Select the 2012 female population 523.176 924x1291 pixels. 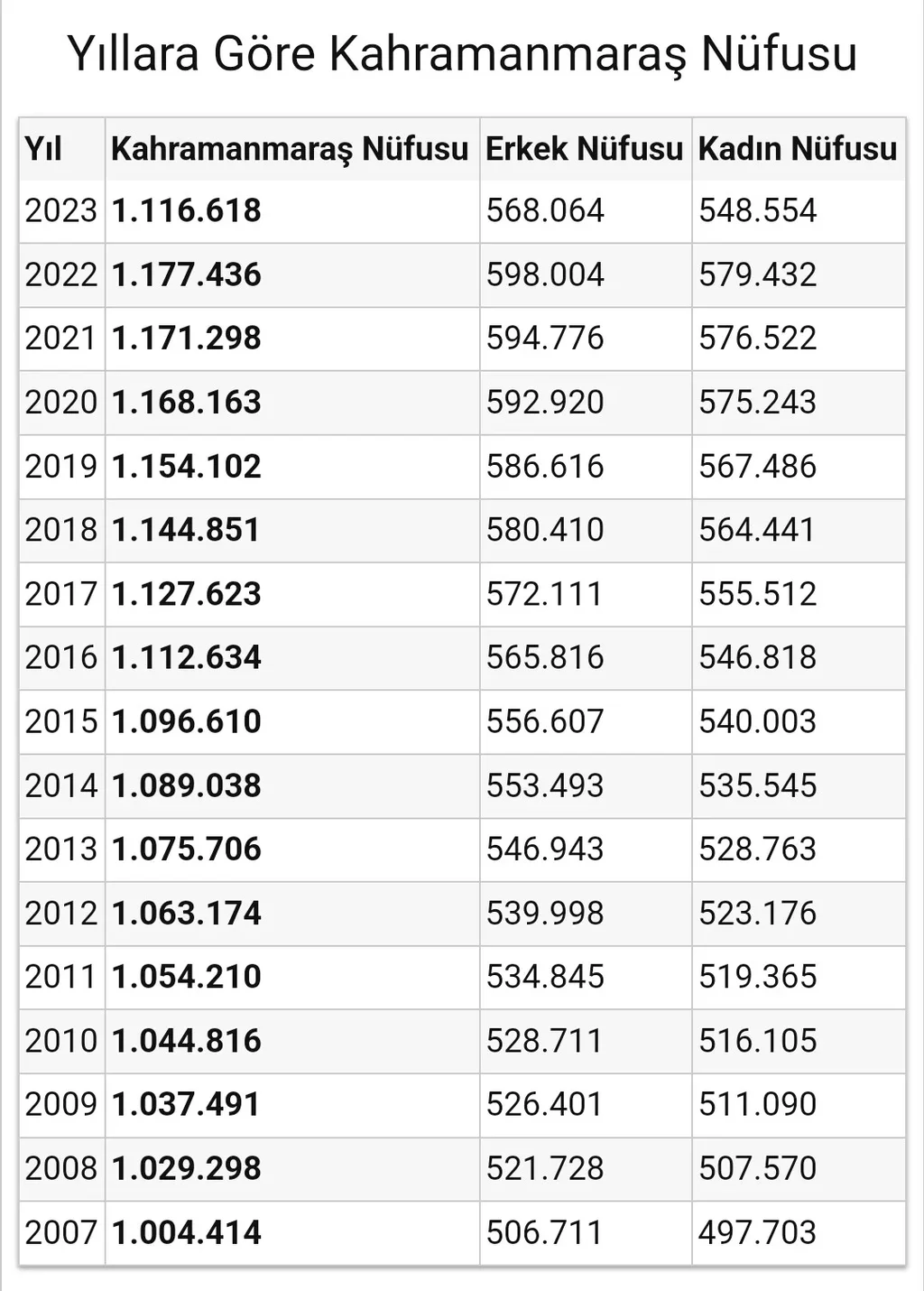757,913
